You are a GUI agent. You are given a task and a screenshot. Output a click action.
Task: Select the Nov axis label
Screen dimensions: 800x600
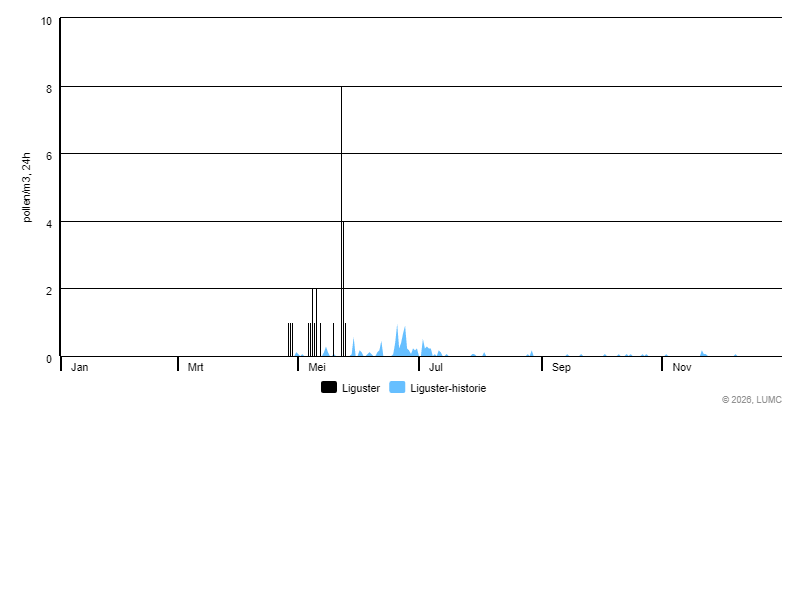point(682,367)
